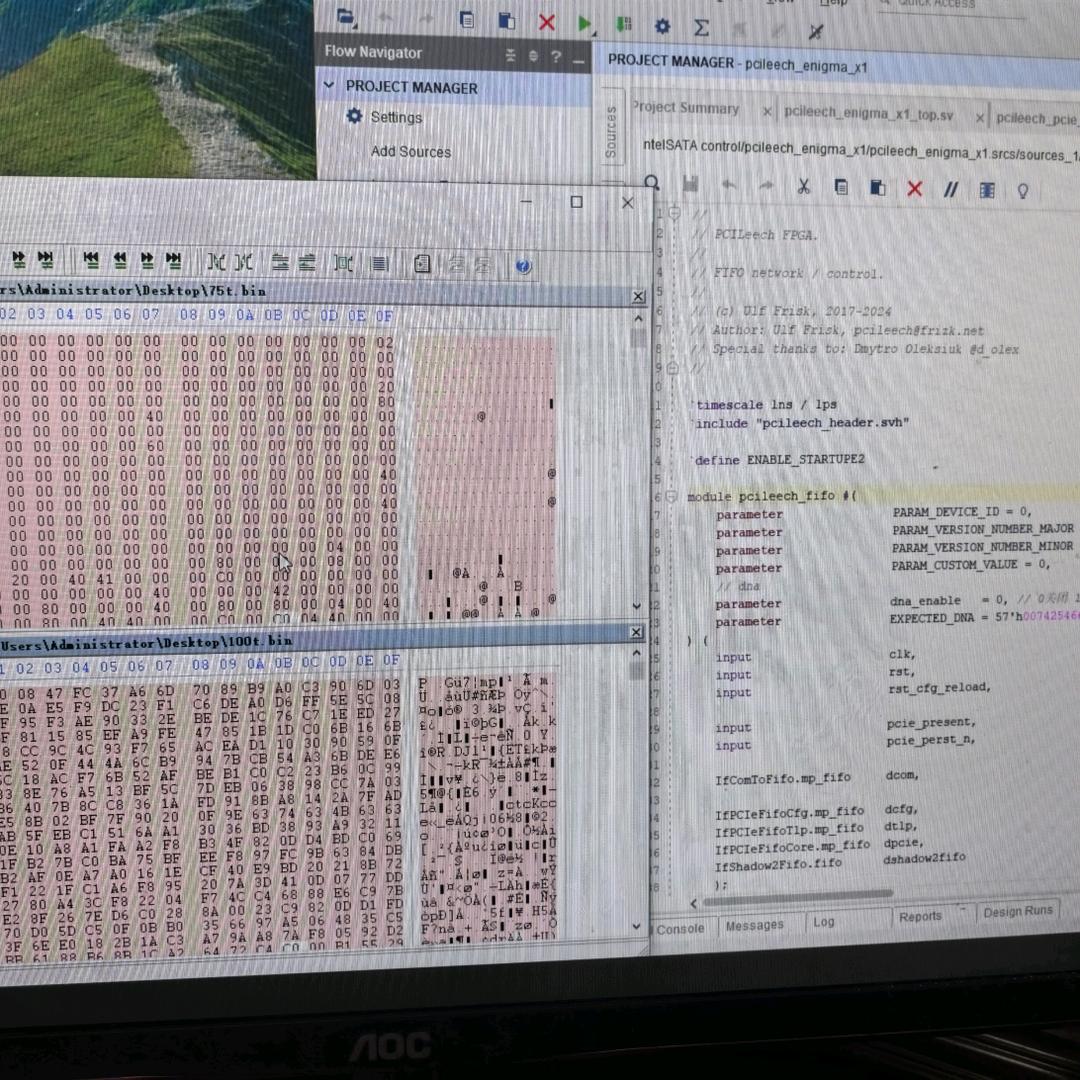Click the lightbulb icon in editor toolbar

(1023, 190)
